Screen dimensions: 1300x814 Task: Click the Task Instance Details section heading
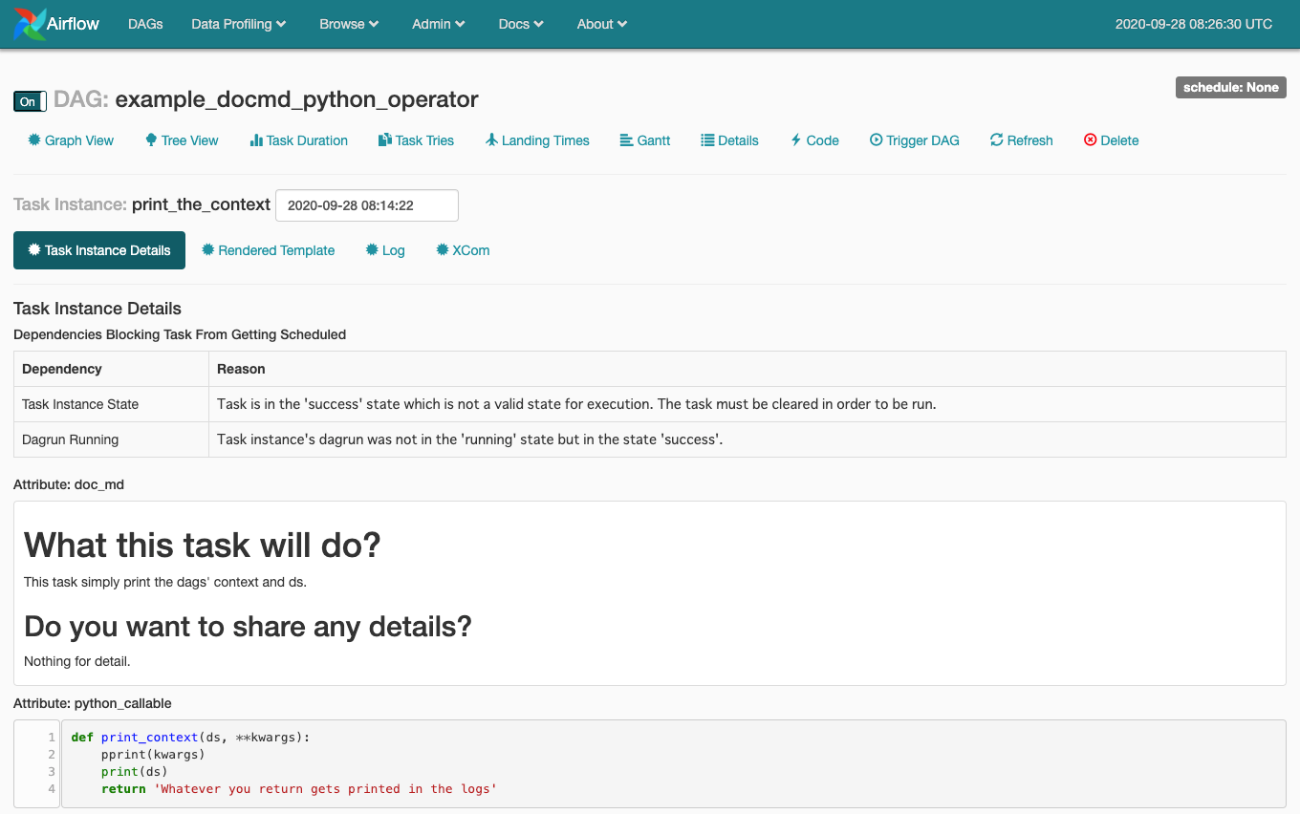[x=97, y=308]
